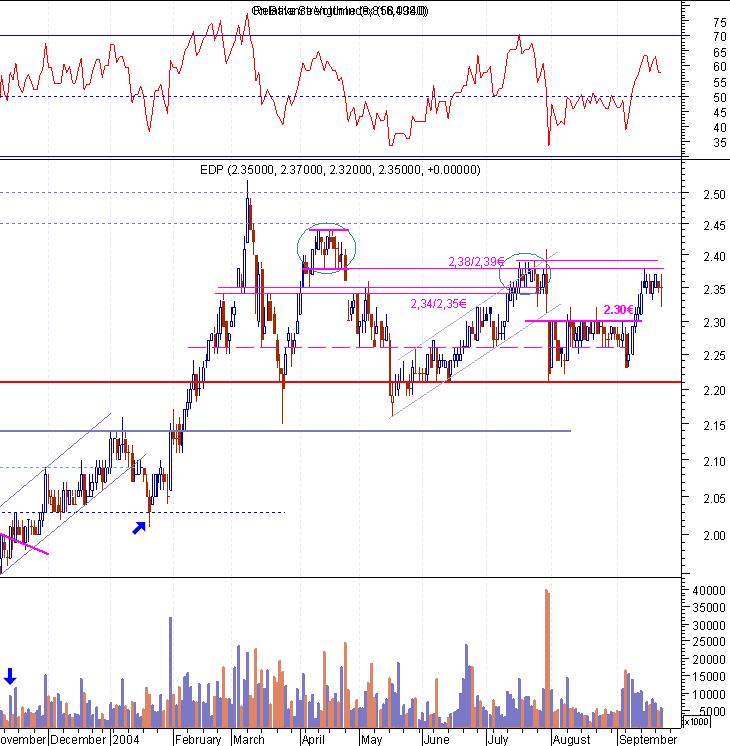Click the tallest volume bar in late July

click(547, 658)
